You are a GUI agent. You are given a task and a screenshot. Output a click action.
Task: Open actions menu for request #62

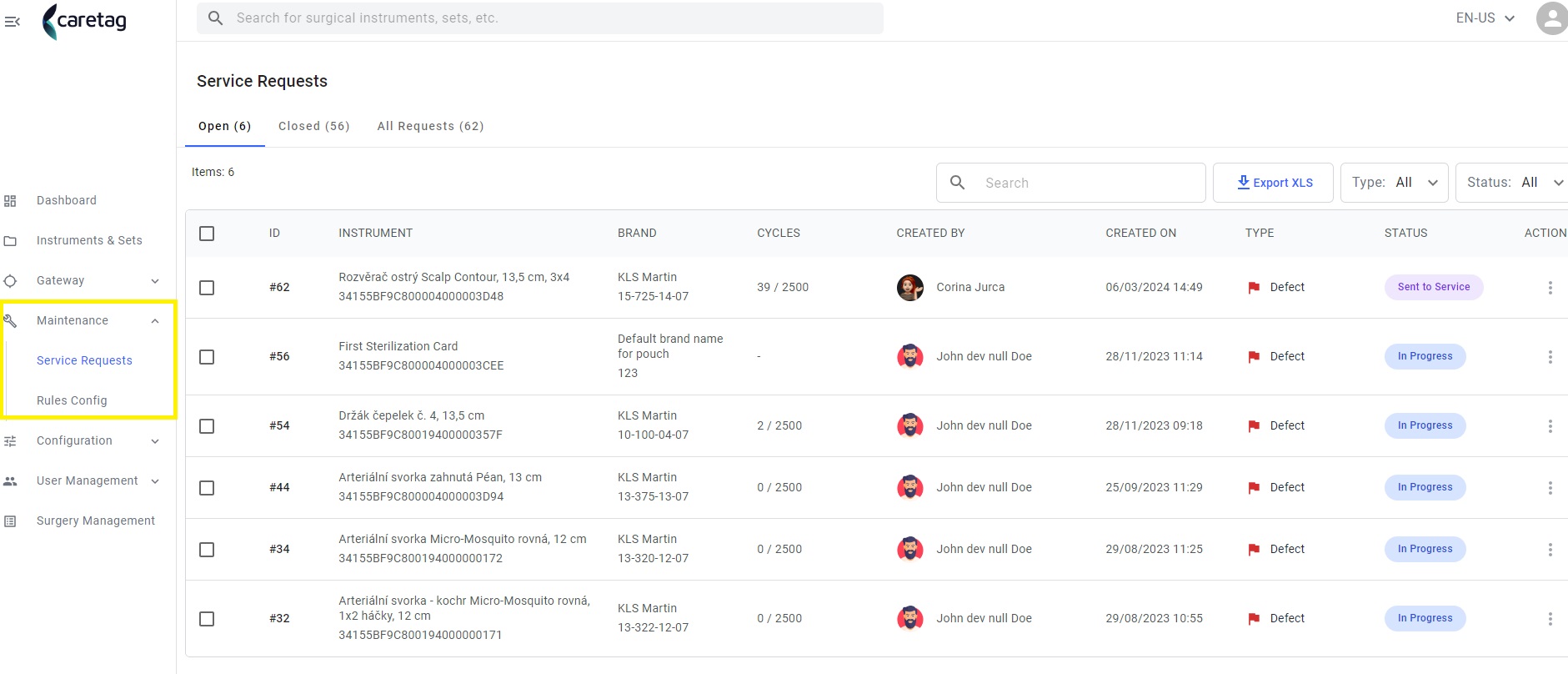pyautogui.click(x=1550, y=288)
